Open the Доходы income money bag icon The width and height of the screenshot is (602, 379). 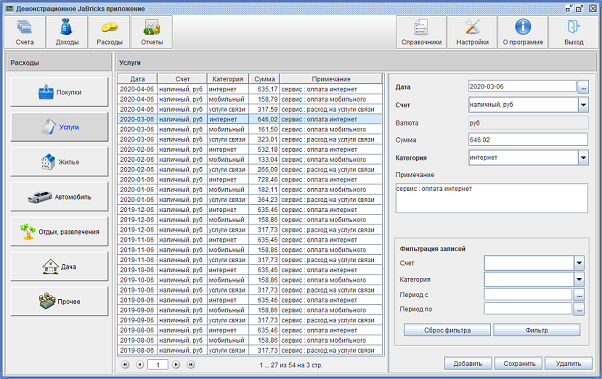coord(67,27)
